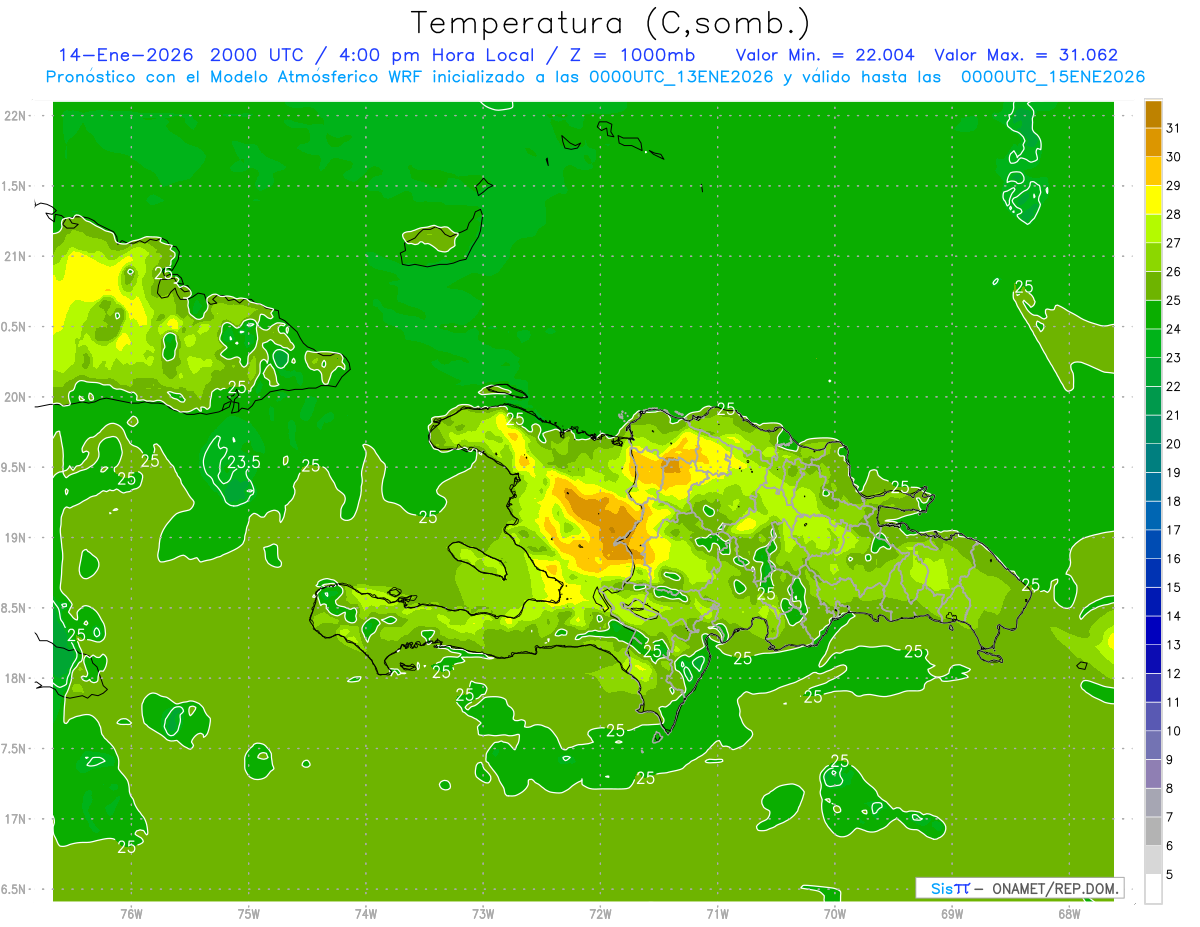Pick the purple swatch between legend 8 and 9
The width and height of the screenshot is (1200, 927).
tap(1153, 774)
